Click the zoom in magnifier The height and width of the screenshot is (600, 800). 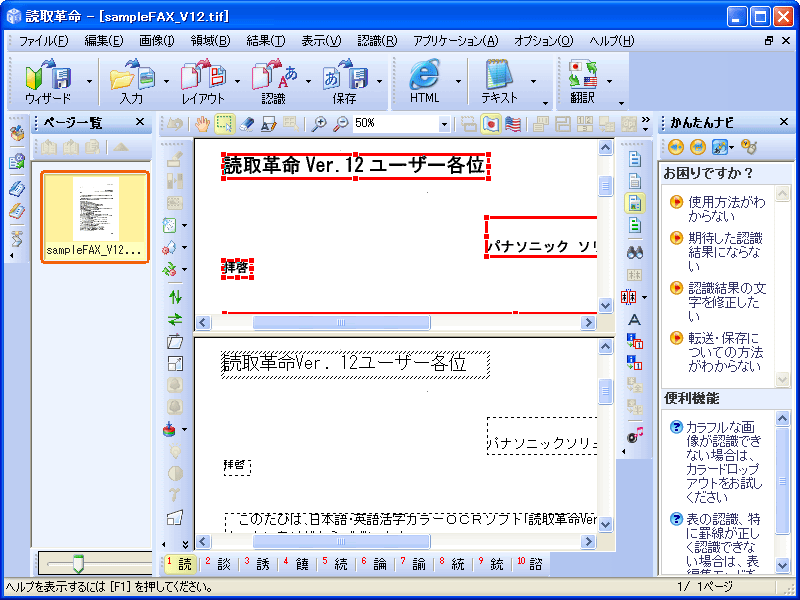[319, 123]
